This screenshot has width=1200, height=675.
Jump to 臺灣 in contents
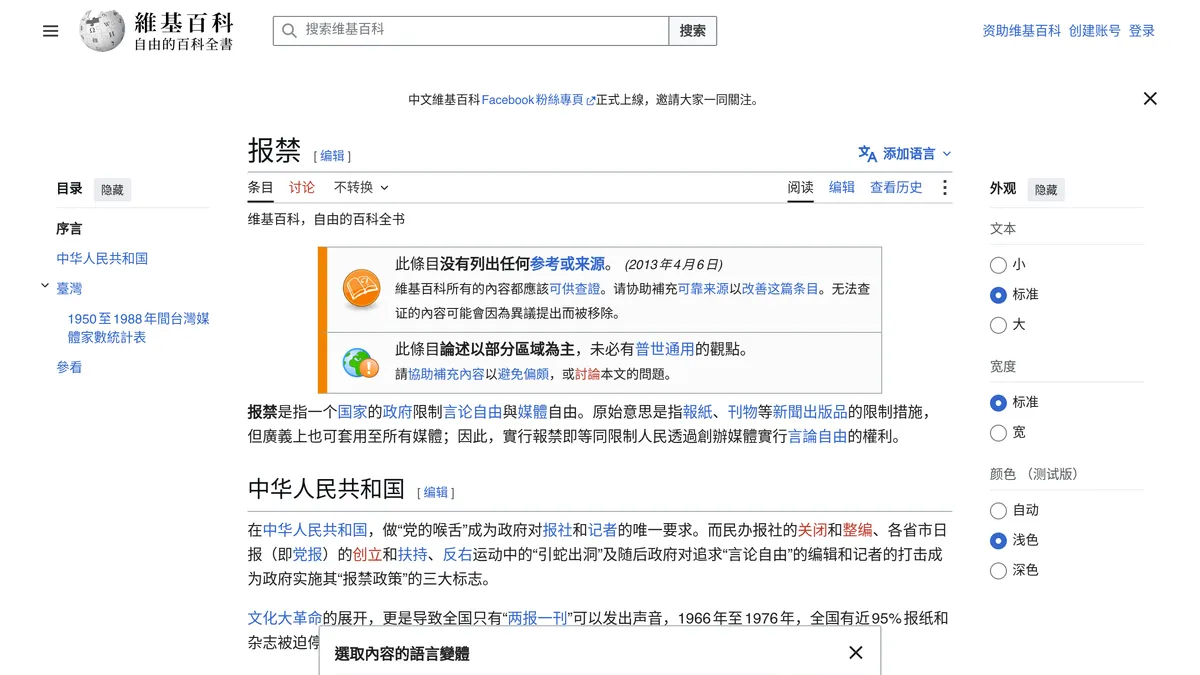[69, 288]
